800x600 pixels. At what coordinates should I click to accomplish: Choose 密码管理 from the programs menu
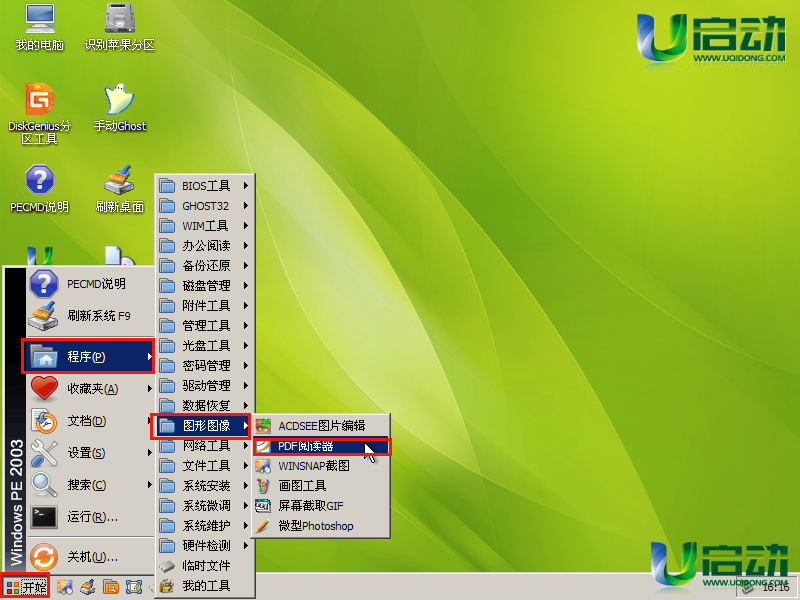click(205, 365)
